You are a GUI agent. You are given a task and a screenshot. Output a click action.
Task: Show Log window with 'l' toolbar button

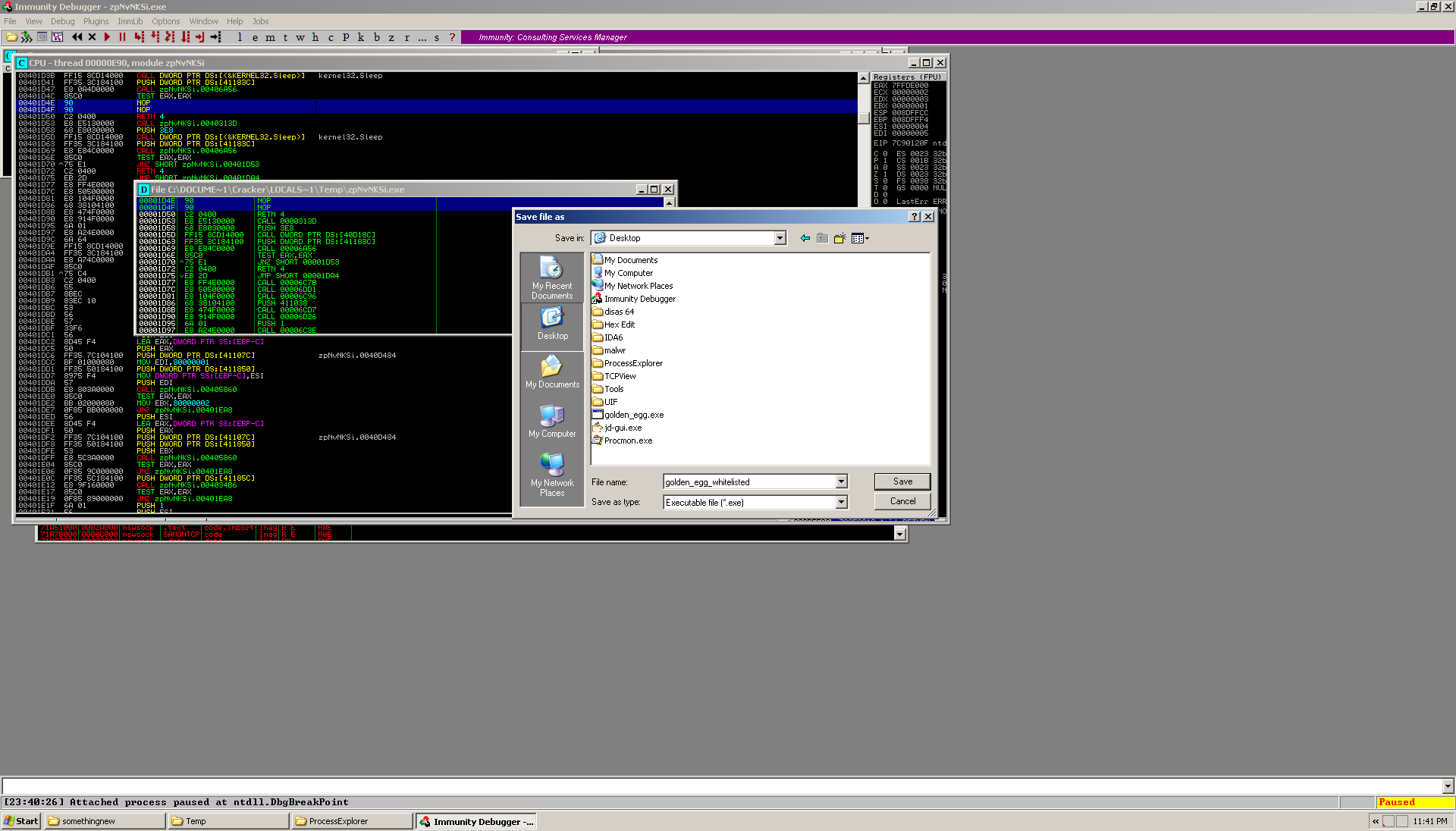point(240,36)
